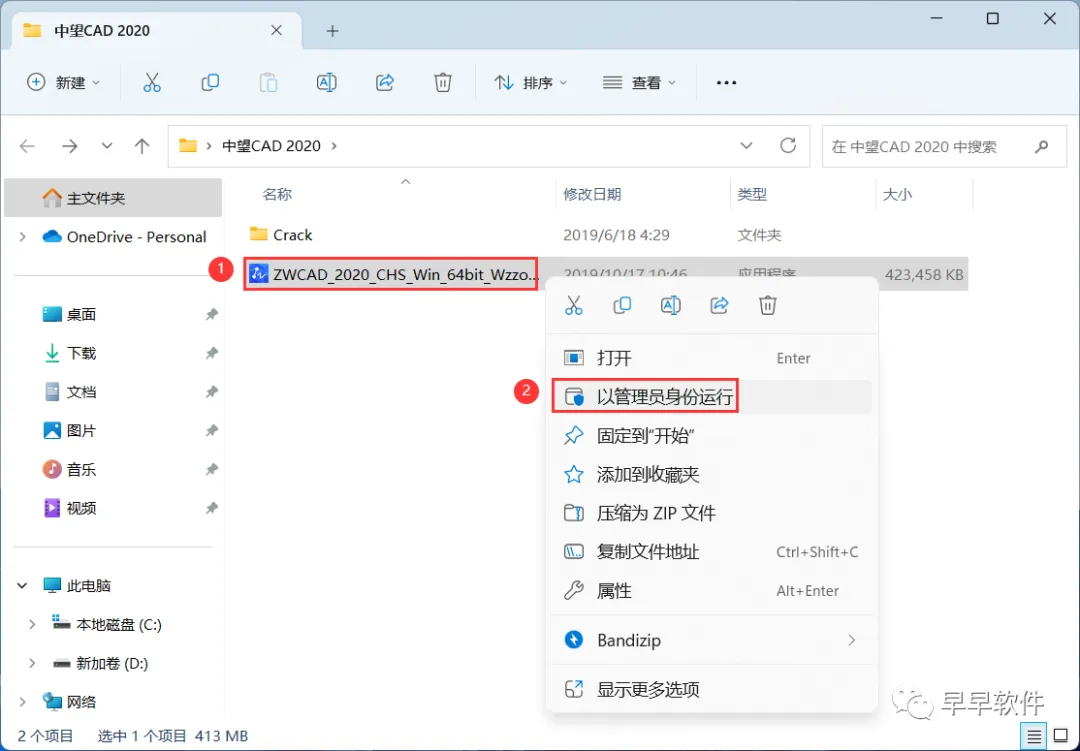This screenshot has height=751, width=1080.
Task: Select 固定到"开始" in the context menu
Action: 712,435
